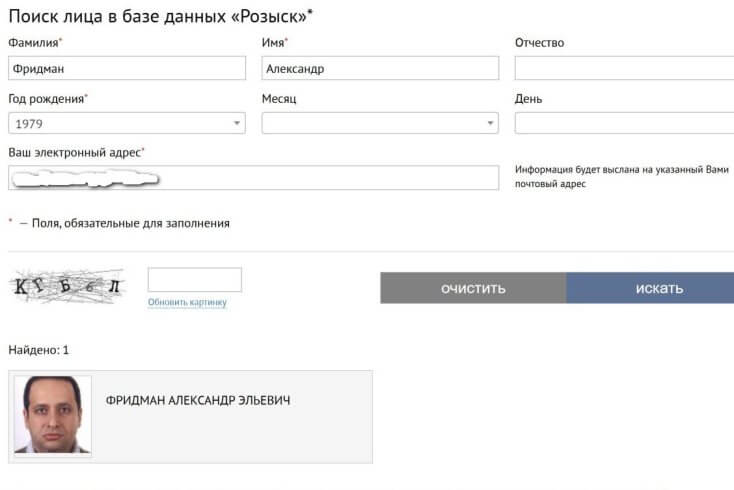Focus the empty Отчество input field

624,68
